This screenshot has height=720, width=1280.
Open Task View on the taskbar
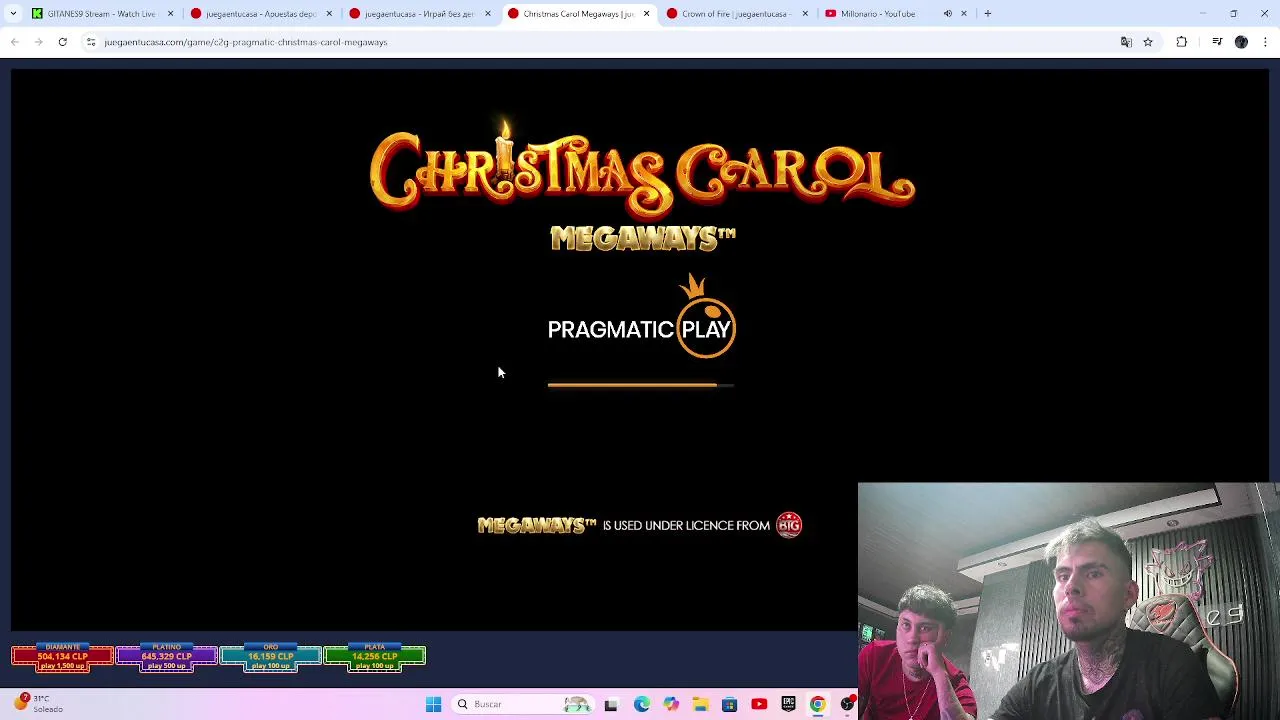click(x=611, y=704)
